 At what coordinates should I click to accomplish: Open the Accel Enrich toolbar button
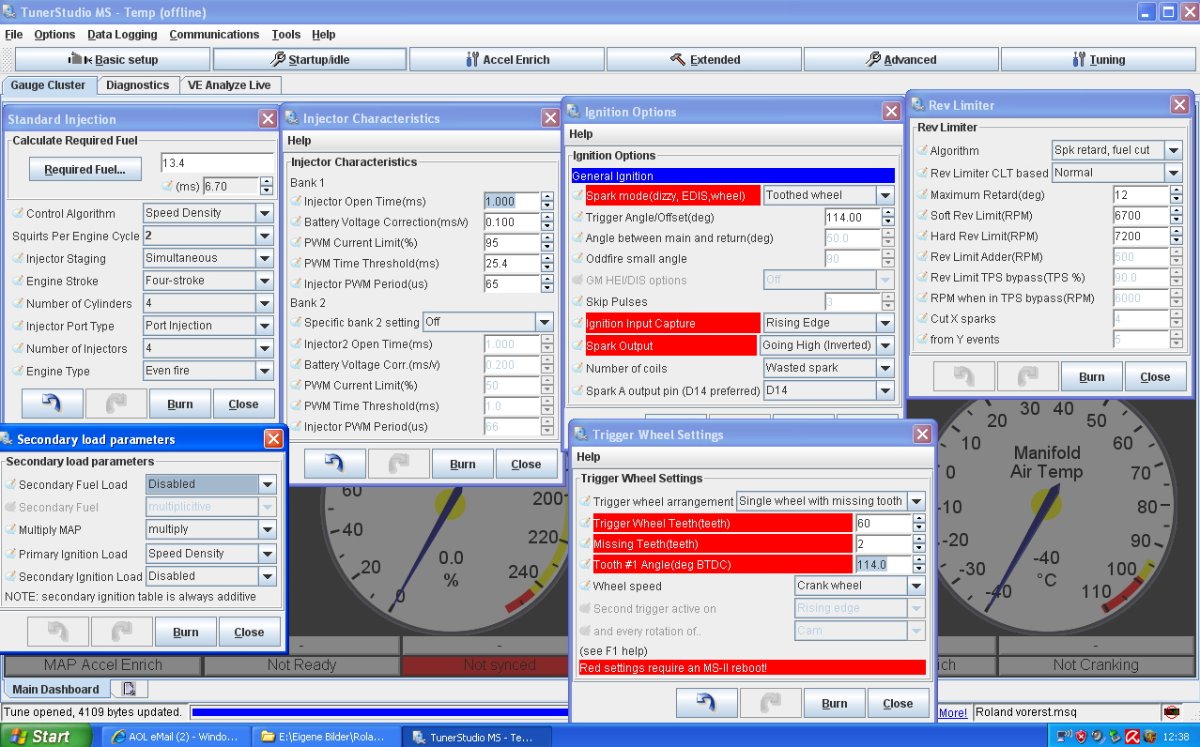(x=507, y=59)
